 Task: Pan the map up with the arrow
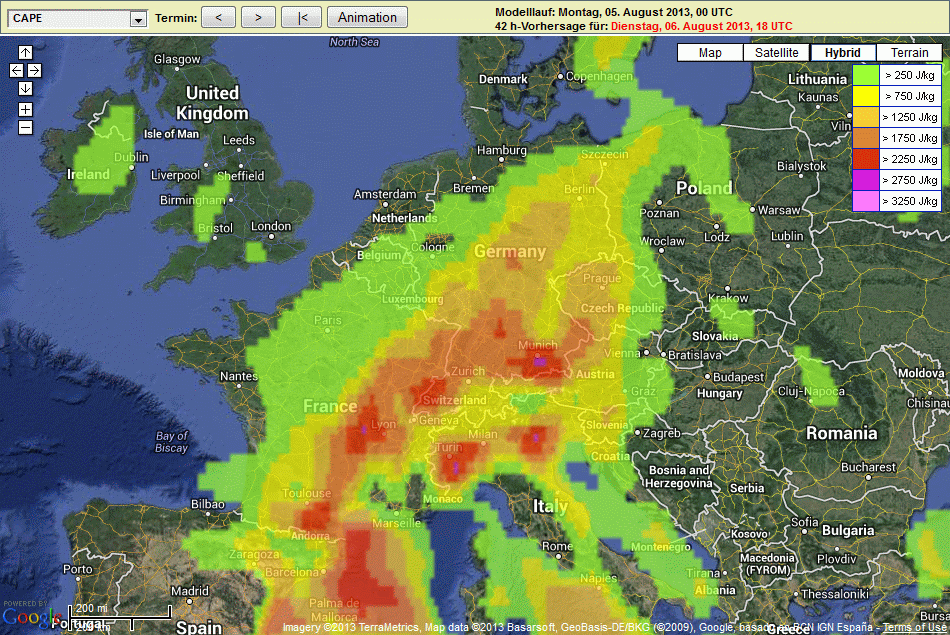pyautogui.click(x=25, y=52)
